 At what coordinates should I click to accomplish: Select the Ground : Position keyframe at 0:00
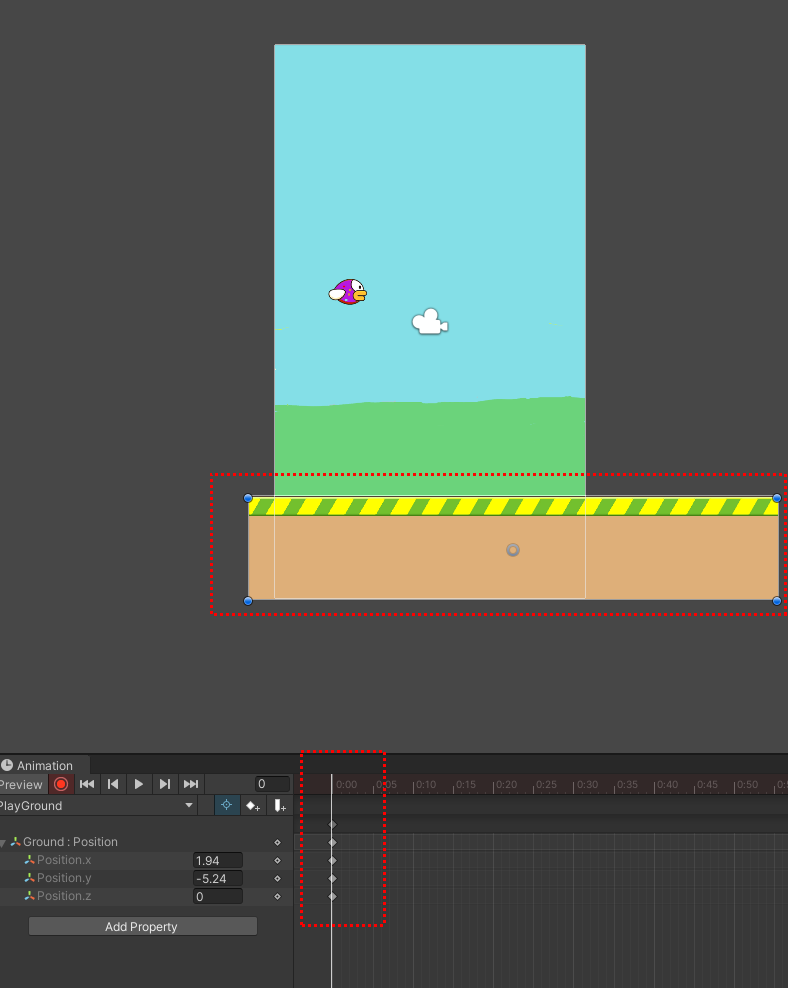point(333,842)
